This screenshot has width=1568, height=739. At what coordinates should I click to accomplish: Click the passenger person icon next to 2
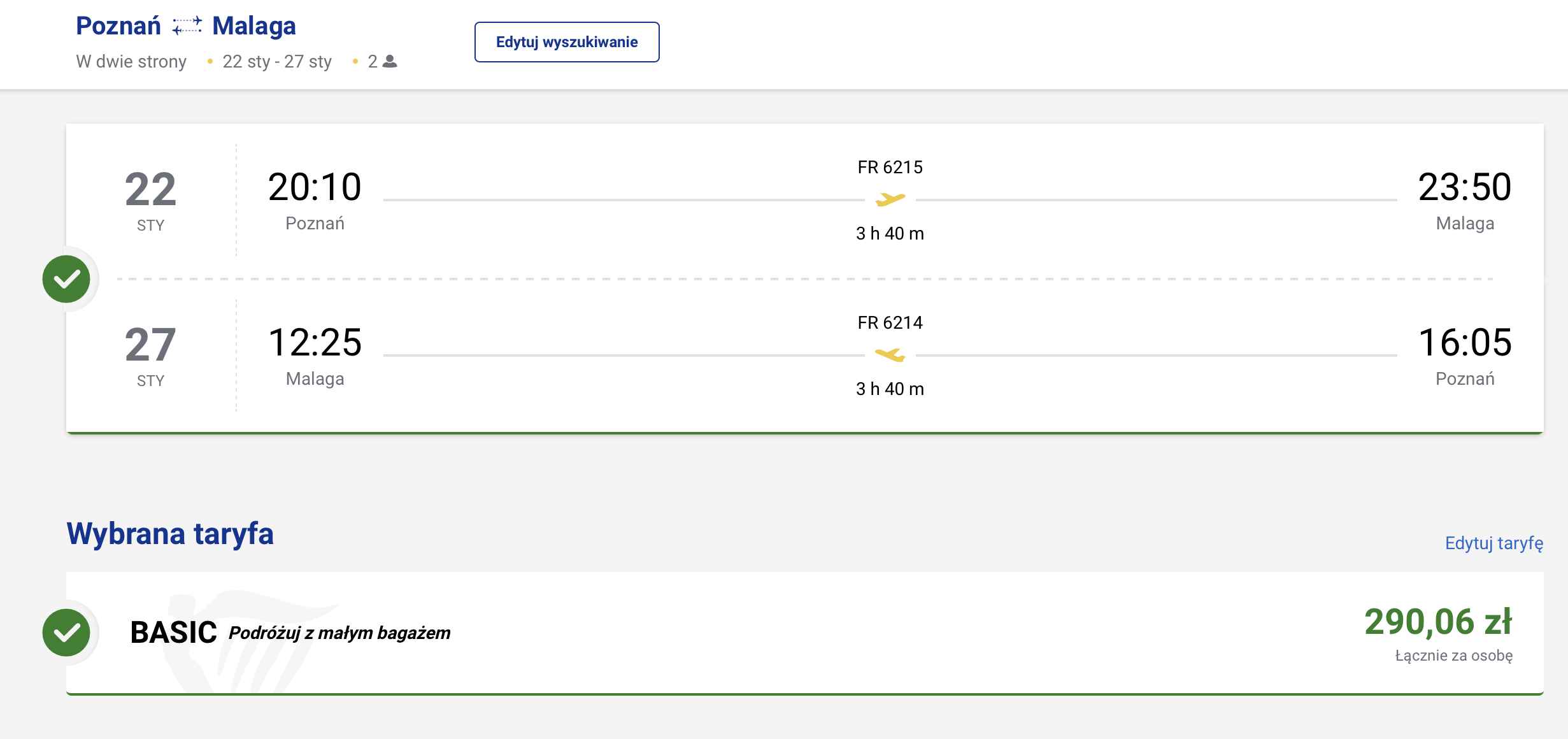click(x=390, y=61)
